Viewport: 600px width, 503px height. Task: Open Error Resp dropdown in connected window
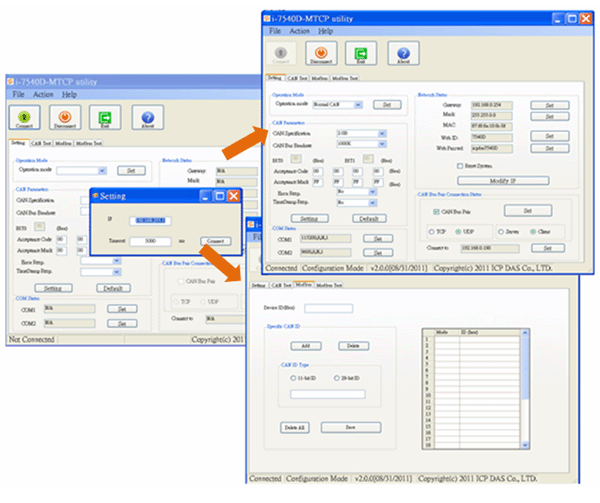pos(373,192)
